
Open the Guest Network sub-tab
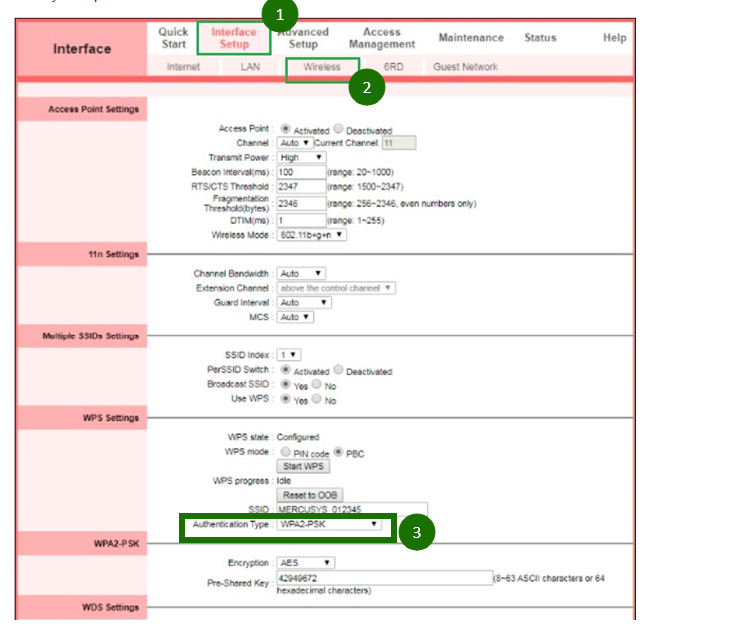coord(465,67)
